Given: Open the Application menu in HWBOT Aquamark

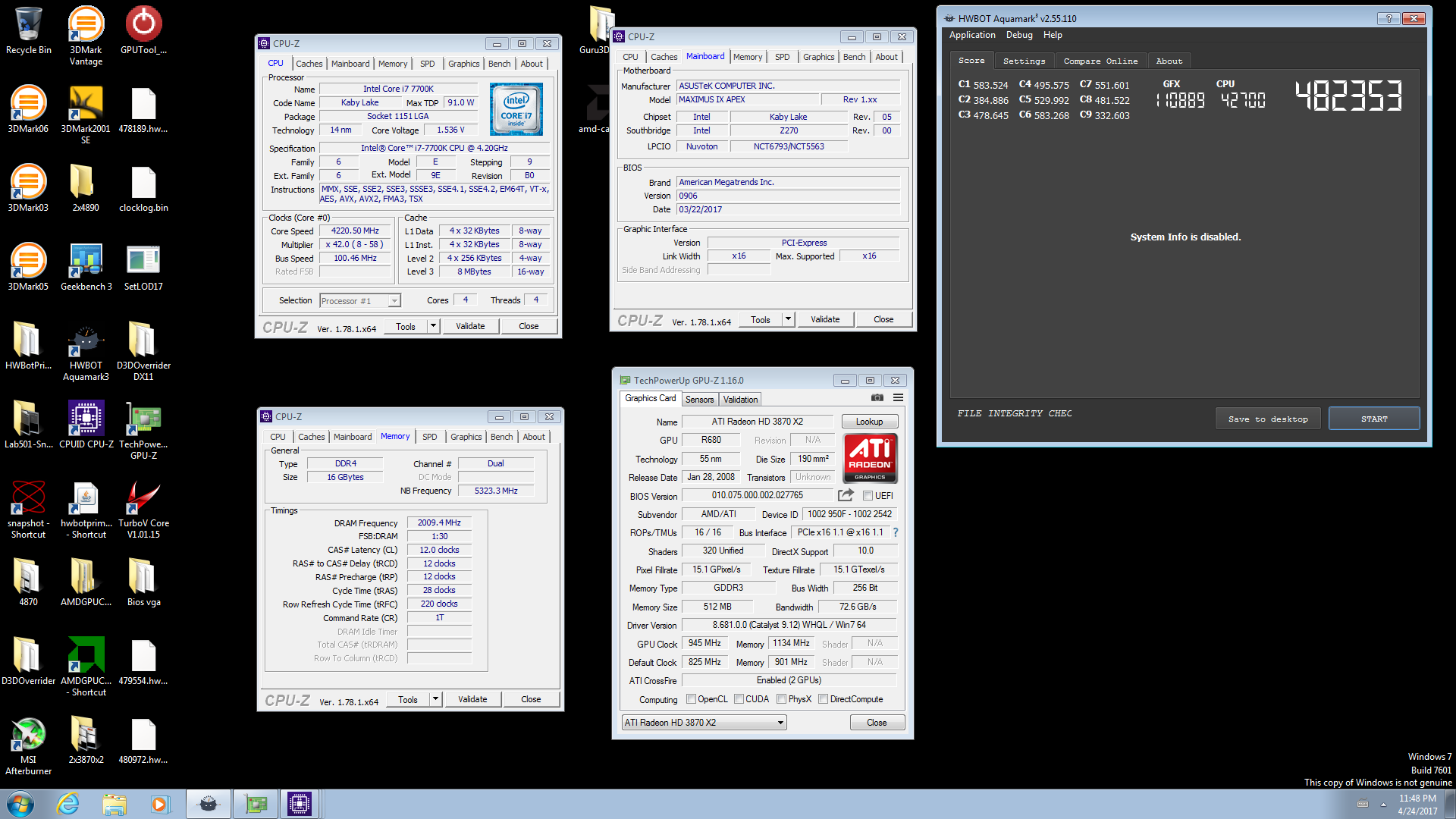Looking at the screenshot, I should coord(972,35).
